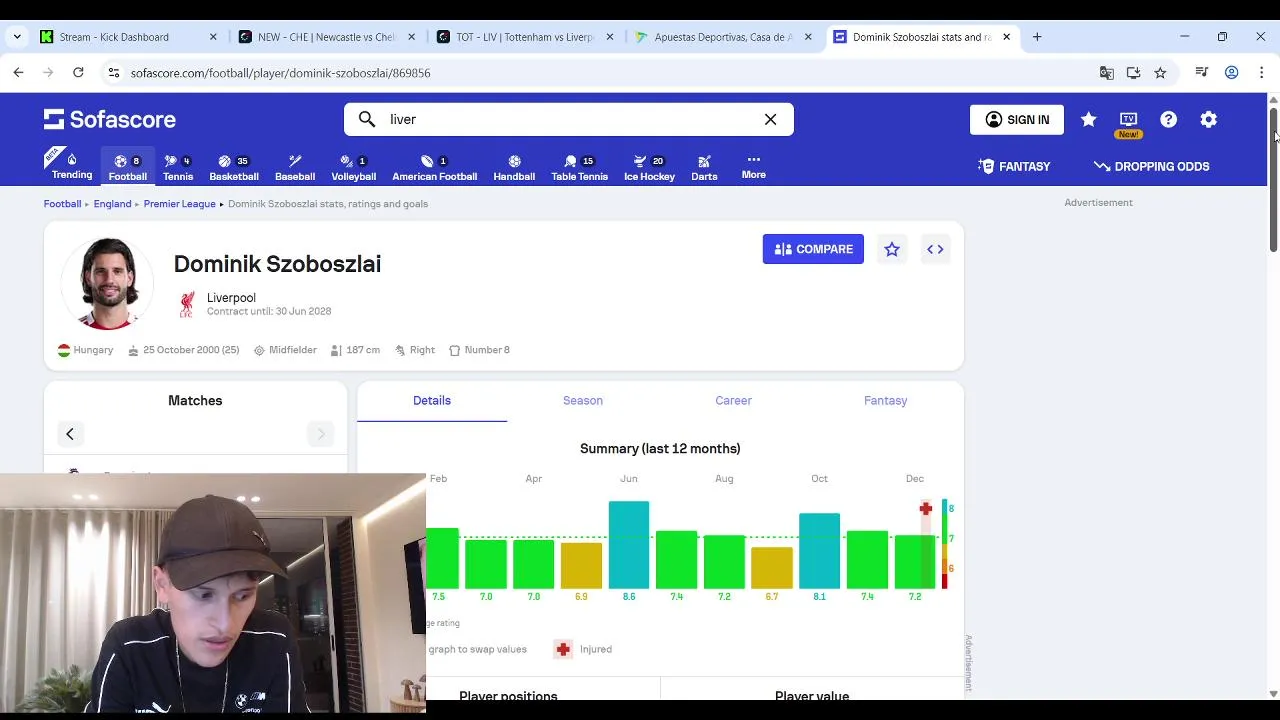Switch to the Career tab

point(733,400)
